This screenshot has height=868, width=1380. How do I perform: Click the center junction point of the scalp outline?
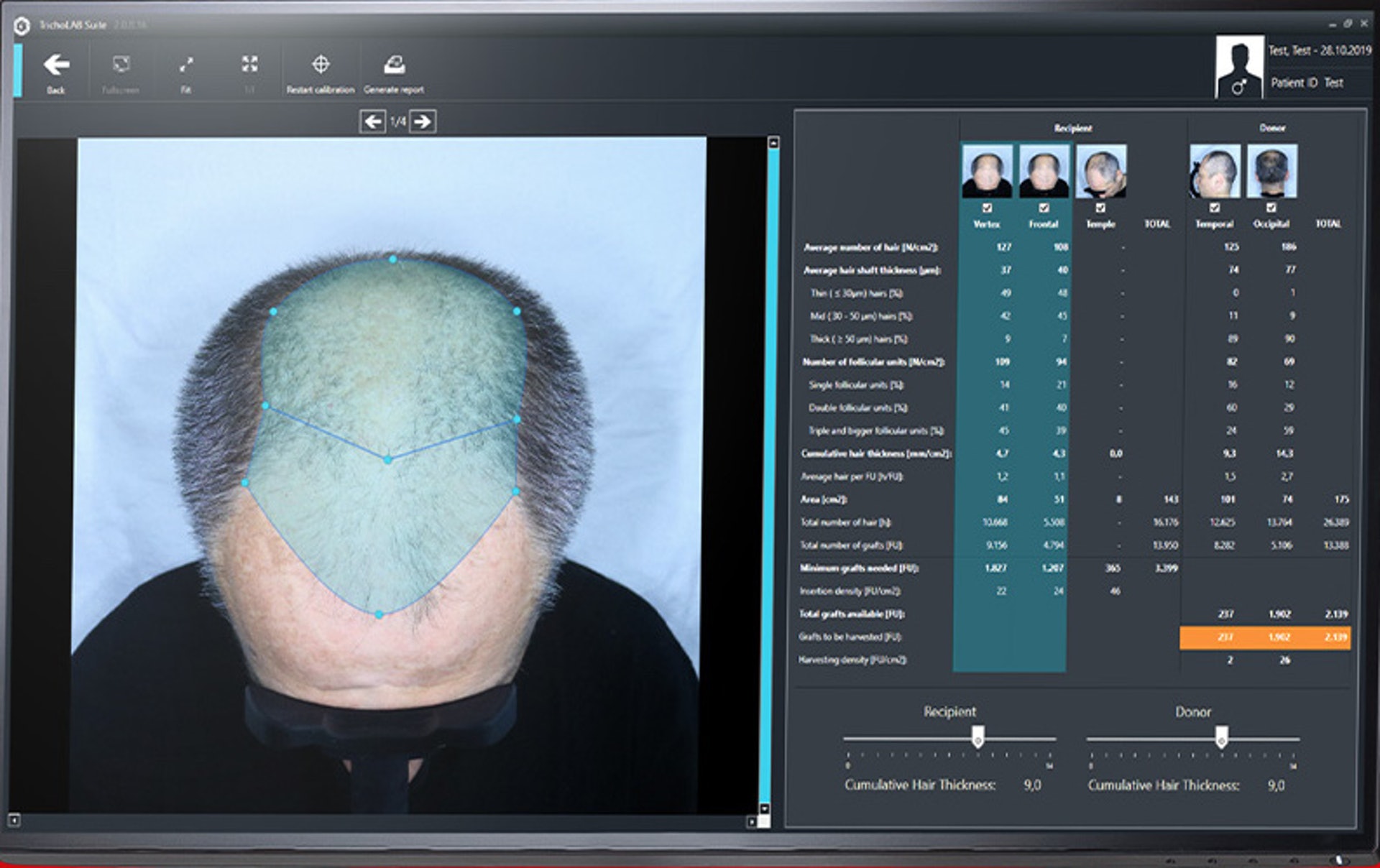coord(388,459)
